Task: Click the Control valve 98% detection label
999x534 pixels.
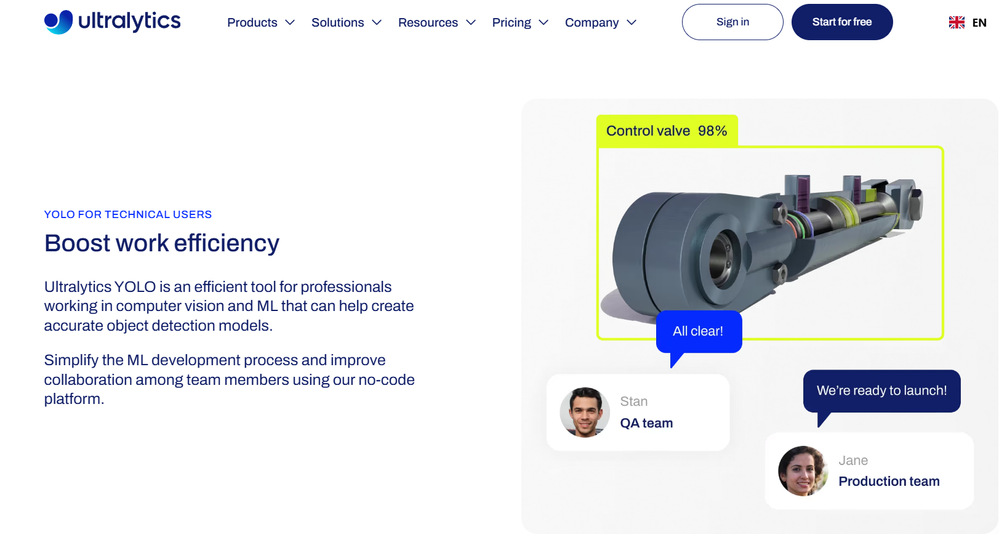Action: tap(666, 131)
